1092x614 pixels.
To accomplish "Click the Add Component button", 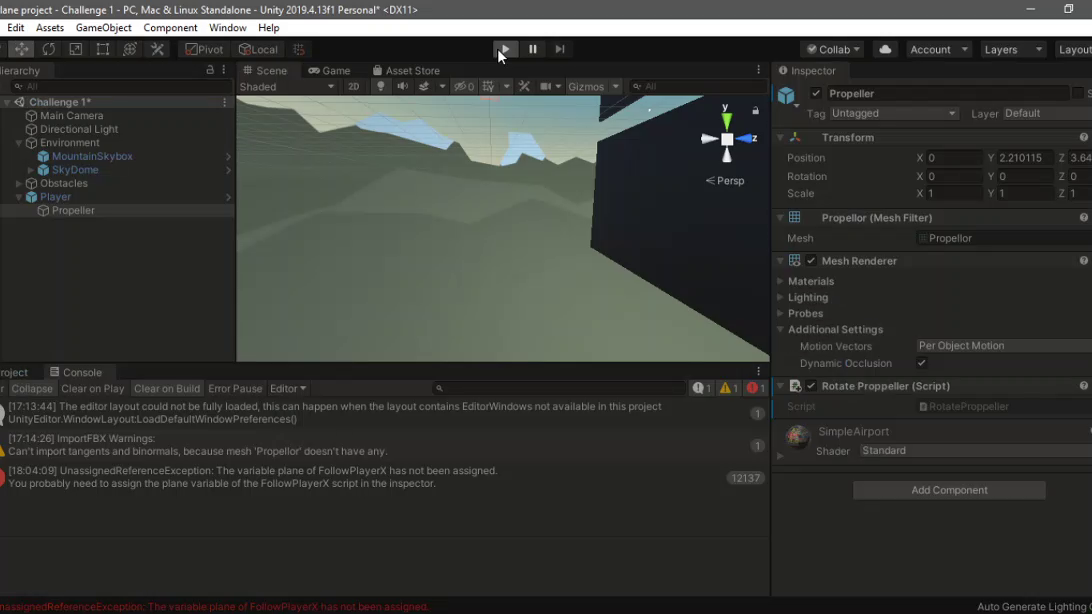I will (x=948, y=490).
